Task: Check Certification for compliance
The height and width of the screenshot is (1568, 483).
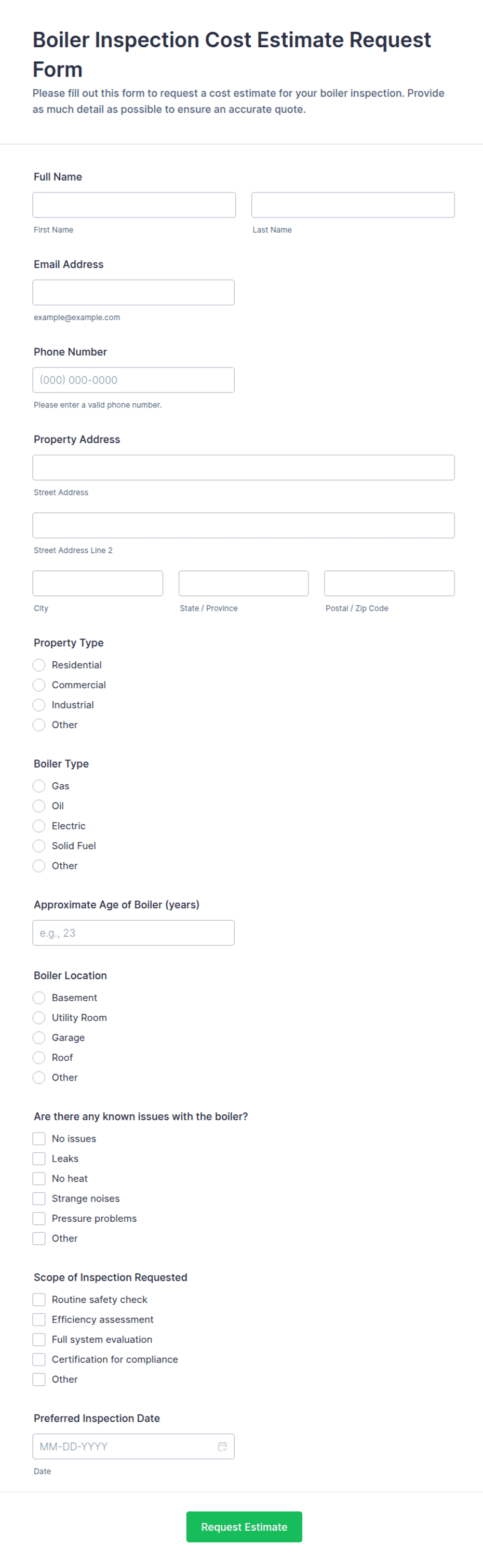Action: (39, 1359)
